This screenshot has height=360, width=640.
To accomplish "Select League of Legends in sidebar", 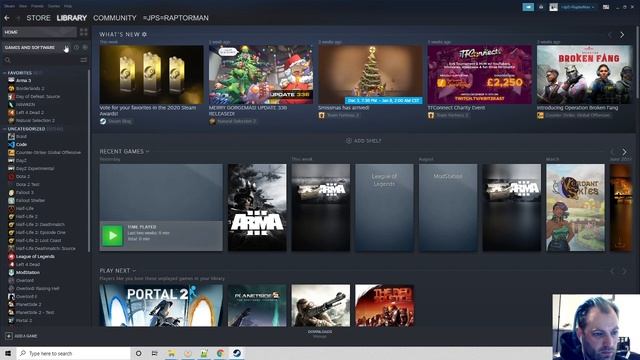I will pos(35,256).
